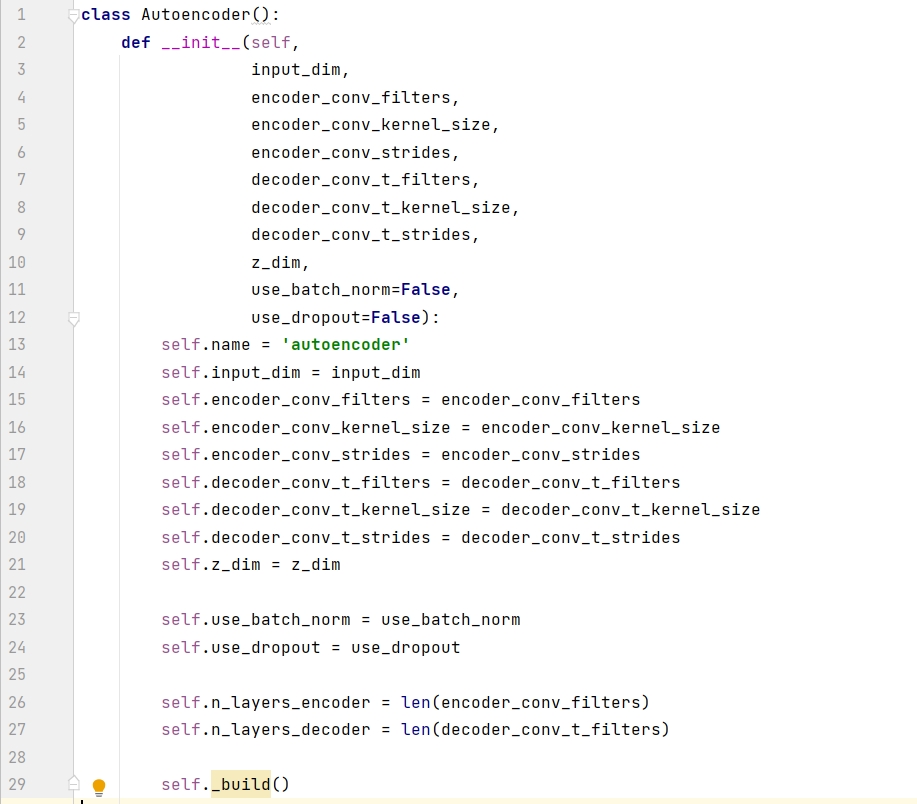Toggle fold marker at use_dropout=False line
This screenshot has height=804, width=917.
(x=74, y=319)
